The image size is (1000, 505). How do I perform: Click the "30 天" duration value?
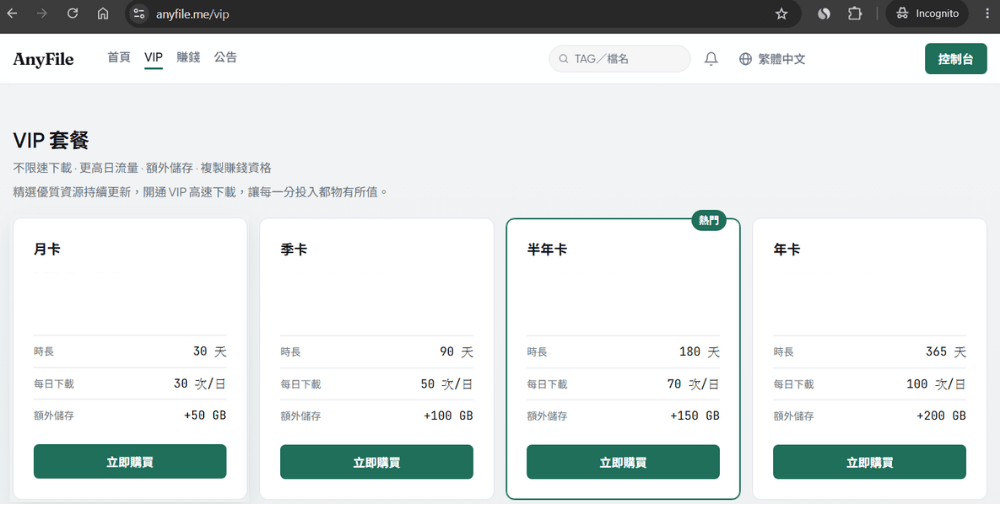click(x=209, y=351)
